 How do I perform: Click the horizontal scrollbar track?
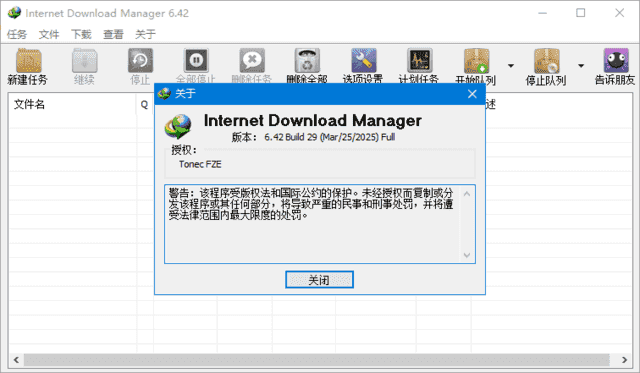317,360
